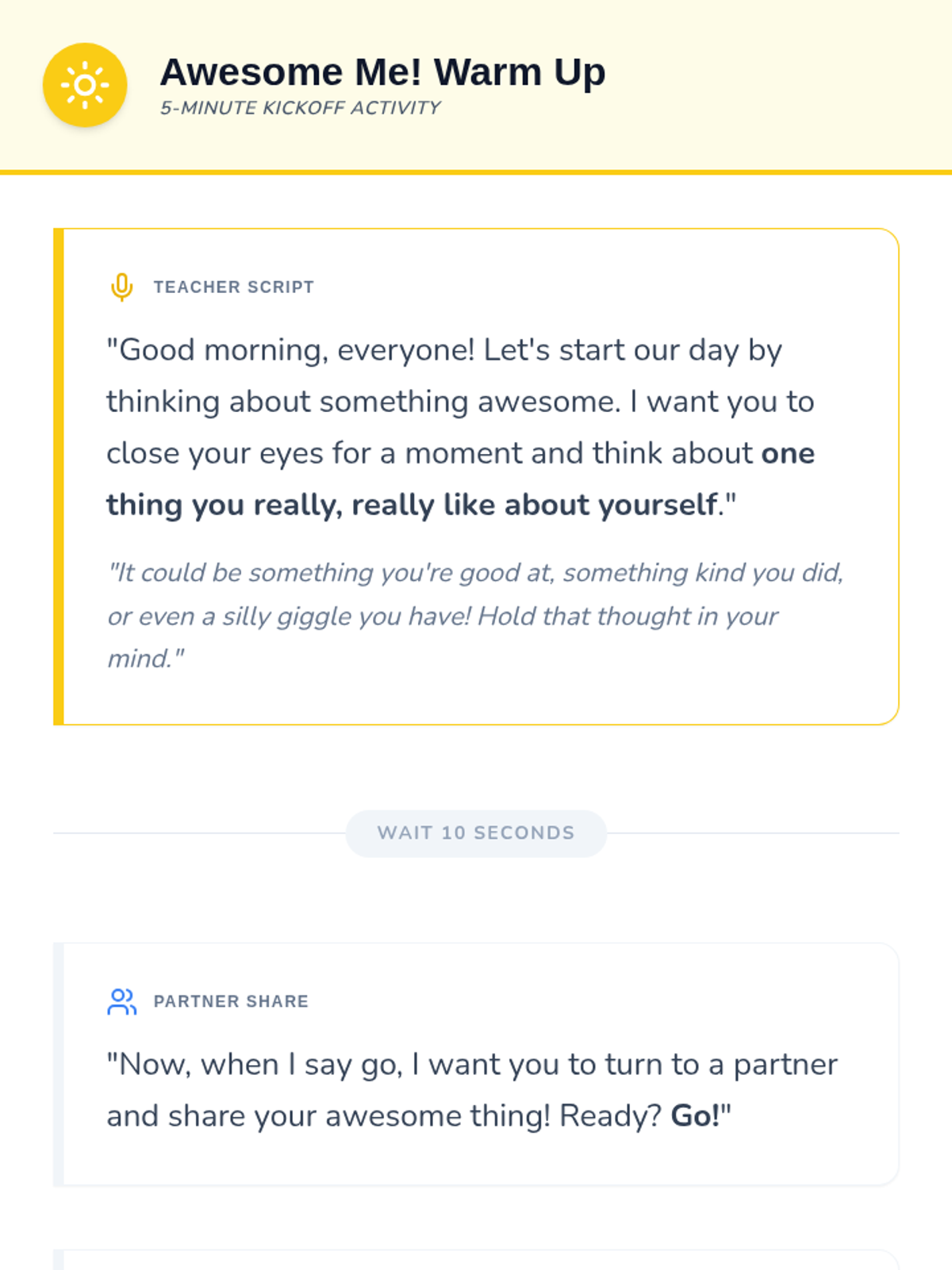Click the yellow divider line under header
952x1270 pixels.
(476, 171)
